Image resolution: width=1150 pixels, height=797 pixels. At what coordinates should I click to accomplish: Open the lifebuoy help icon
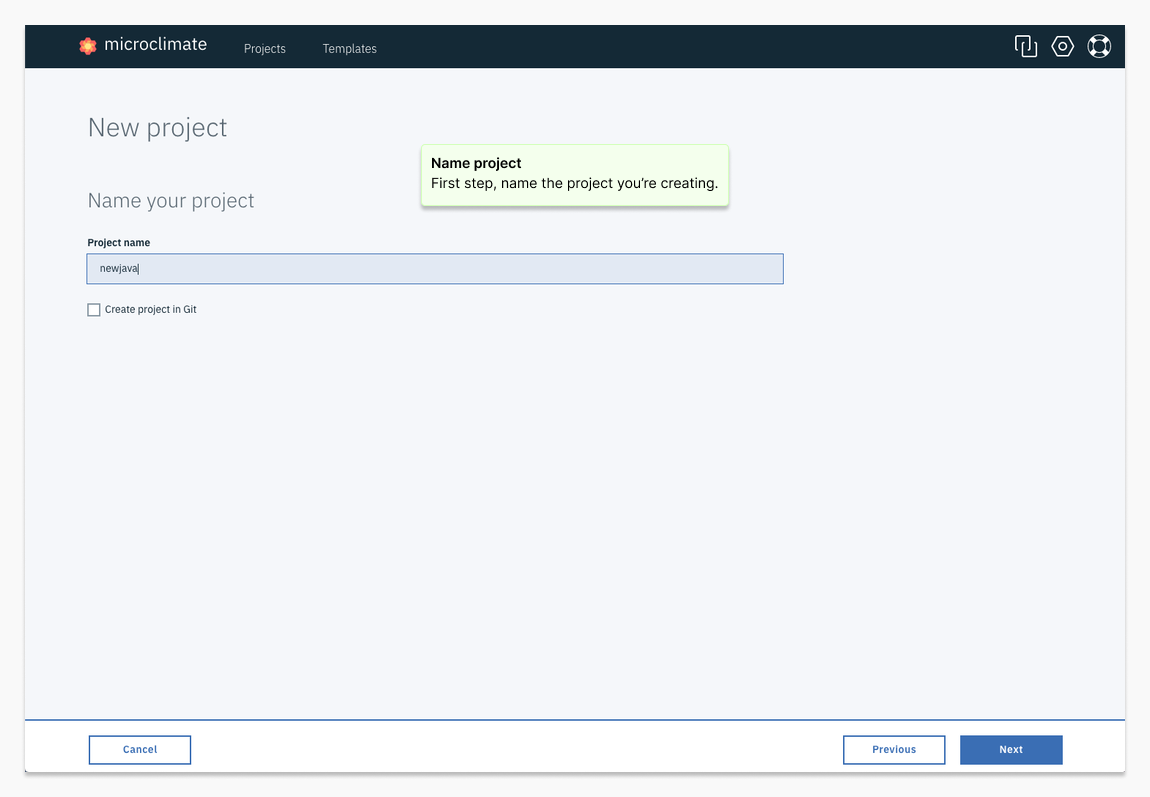pos(1099,46)
